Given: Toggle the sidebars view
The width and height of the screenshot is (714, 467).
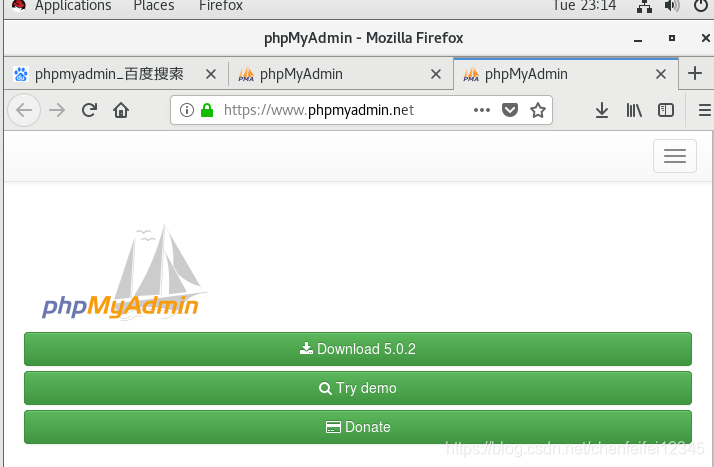Looking at the screenshot, I should 666,110.
